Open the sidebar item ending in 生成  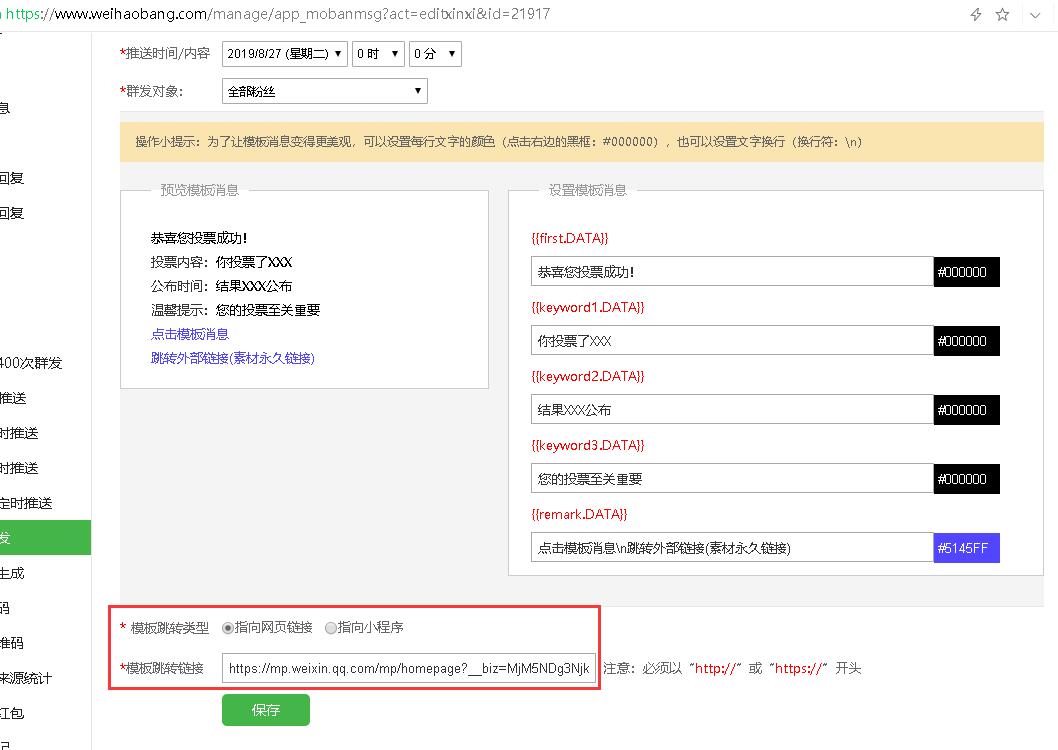[x=12, y=573]
